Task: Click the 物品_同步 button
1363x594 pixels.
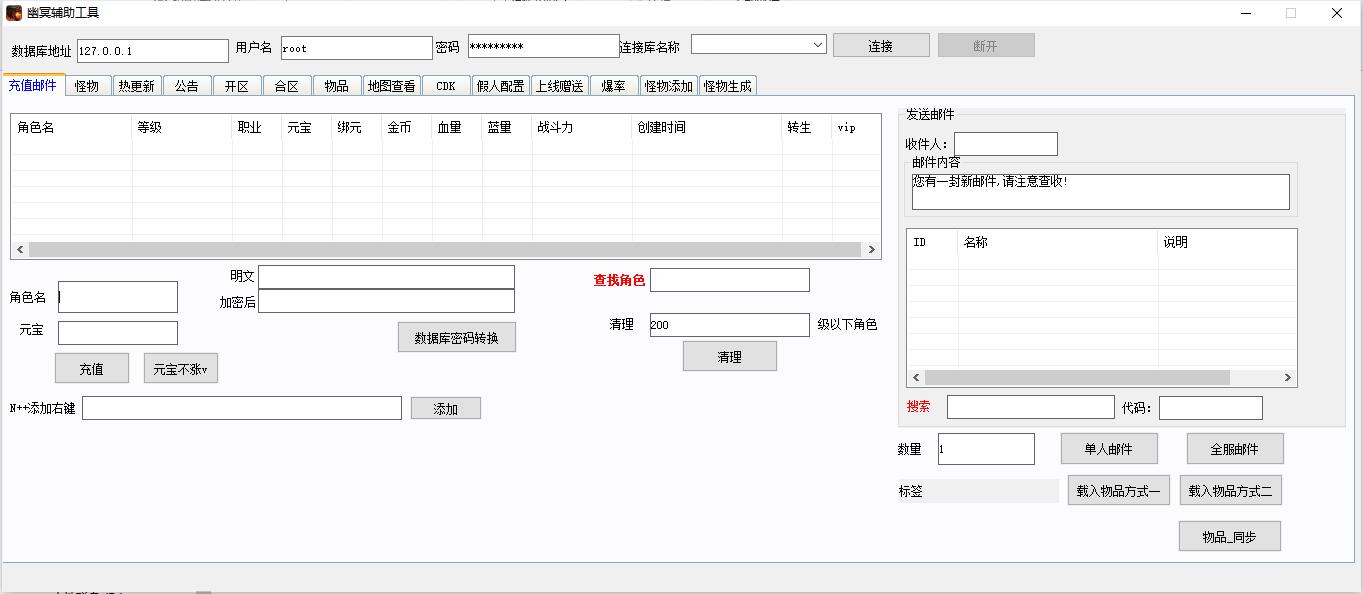Action: point(1229,537)
